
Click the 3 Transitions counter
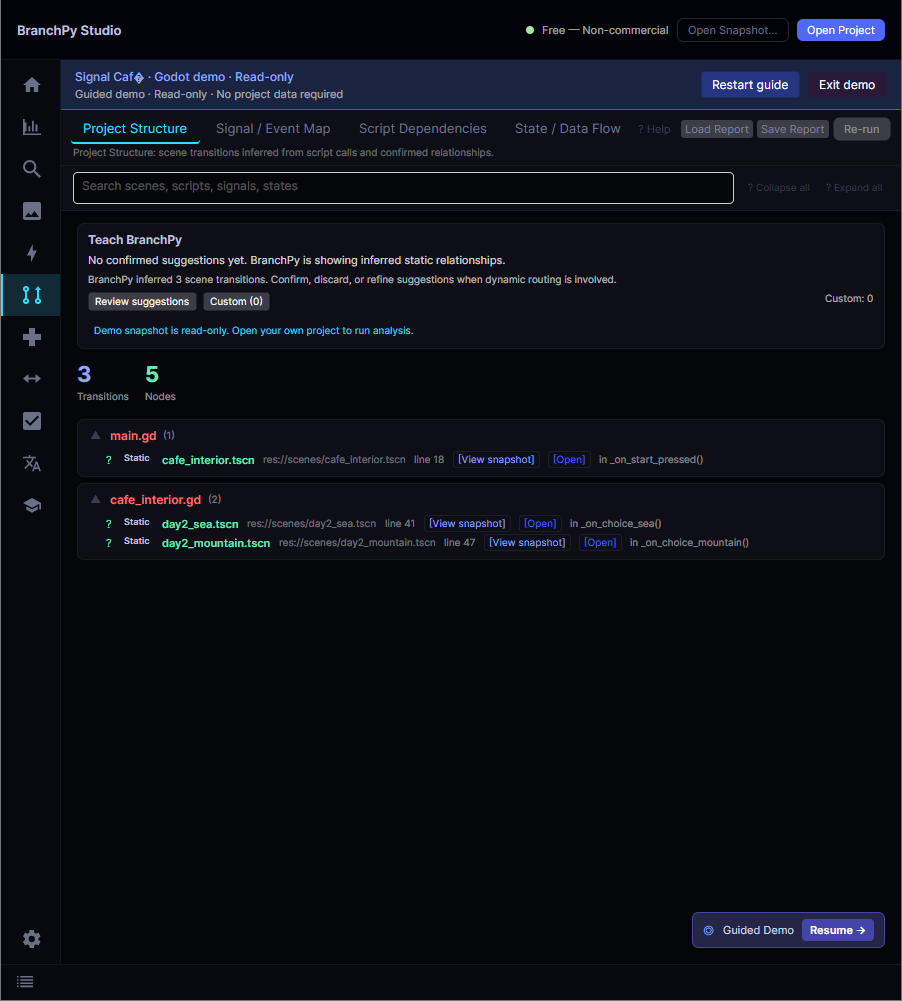[x=102, y=383]
